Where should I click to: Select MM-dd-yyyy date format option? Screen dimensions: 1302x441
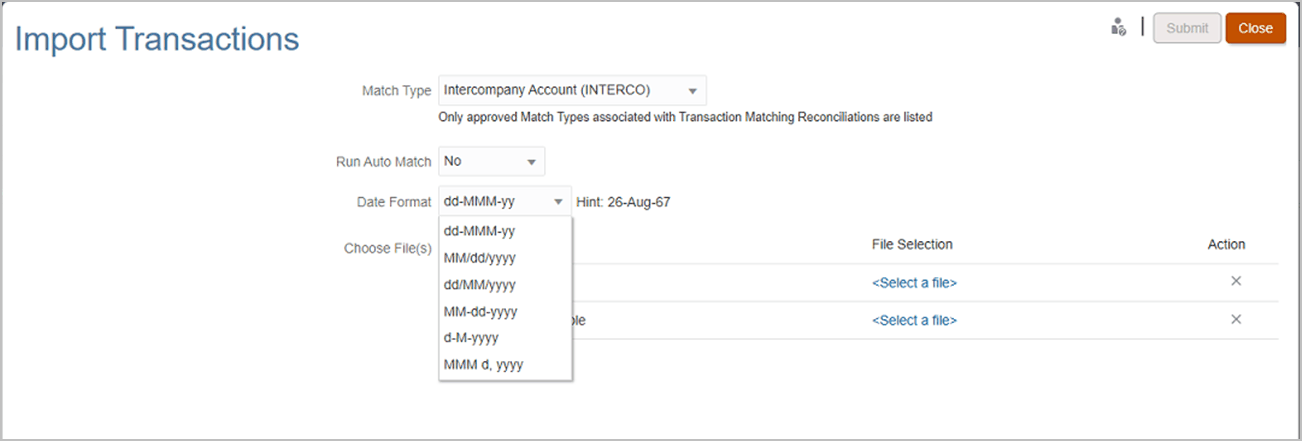[x=479, y=311]
